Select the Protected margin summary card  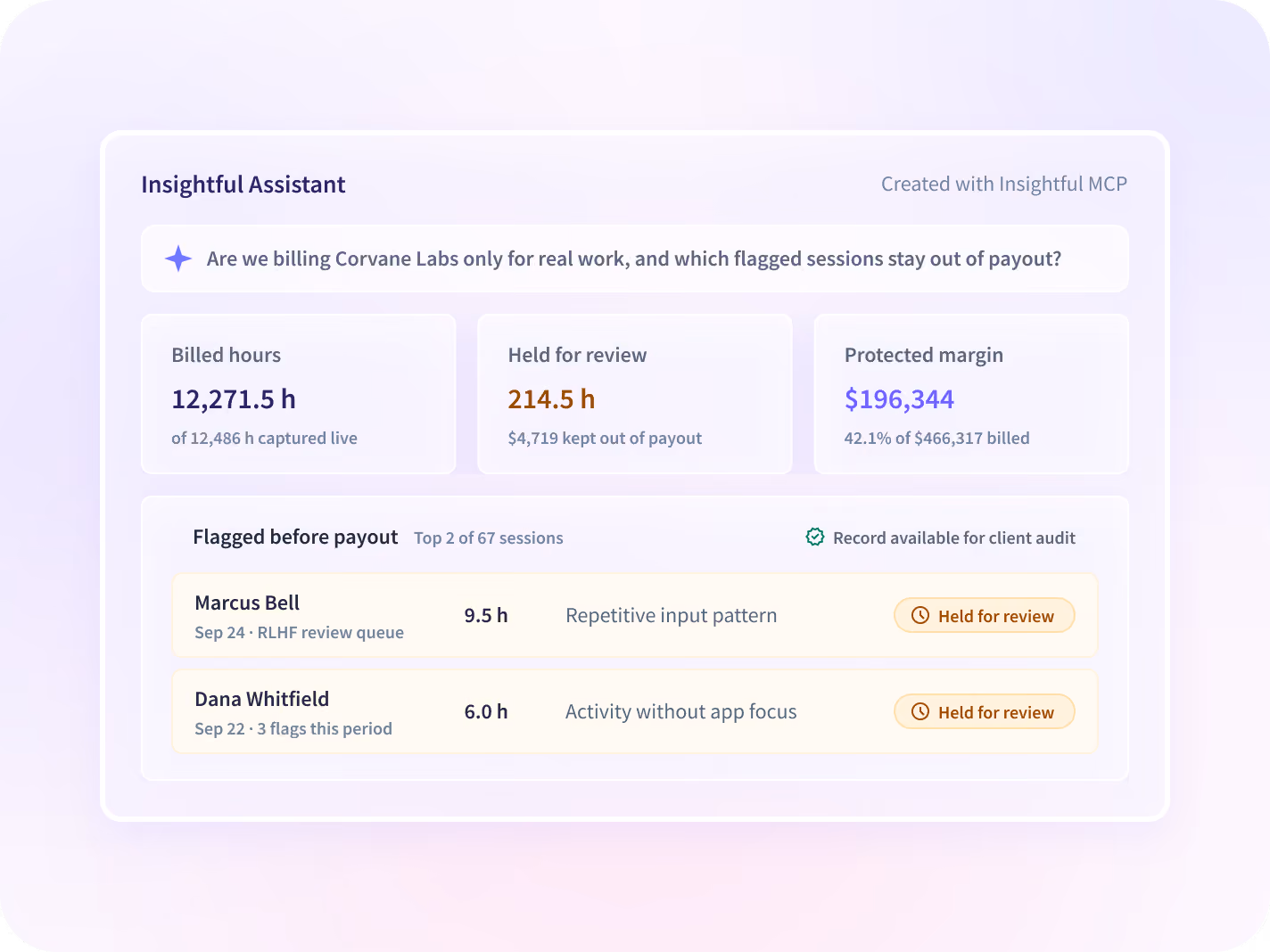click(x=971, y=394)
